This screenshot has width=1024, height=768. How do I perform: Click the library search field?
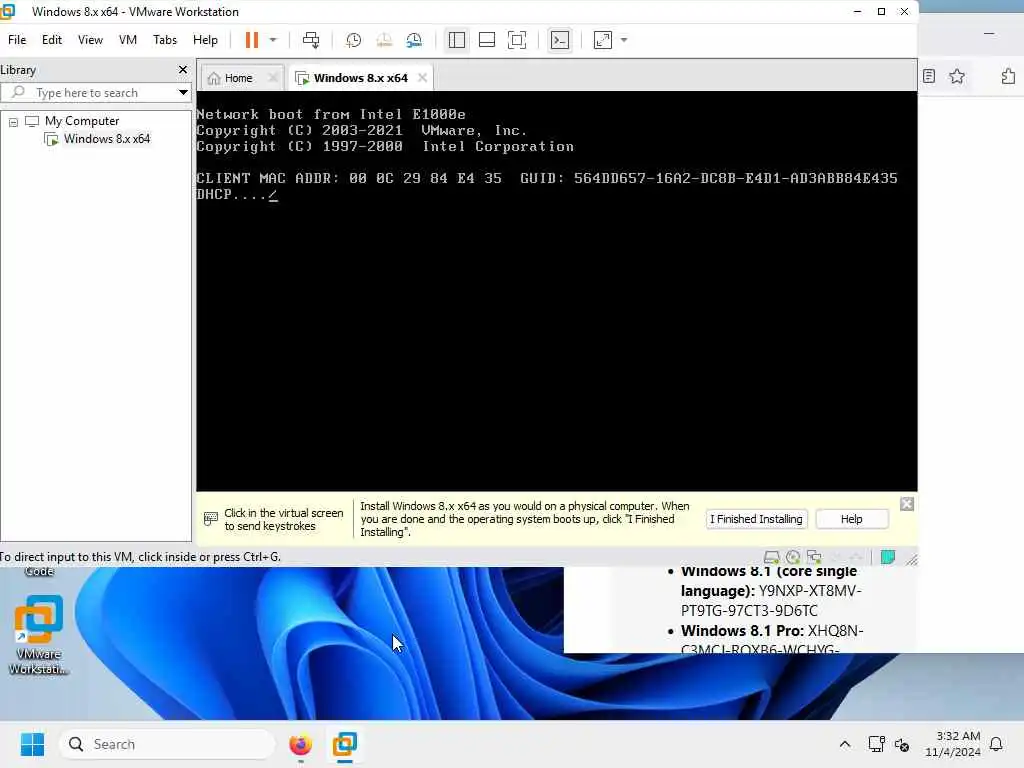pos(97,93)
